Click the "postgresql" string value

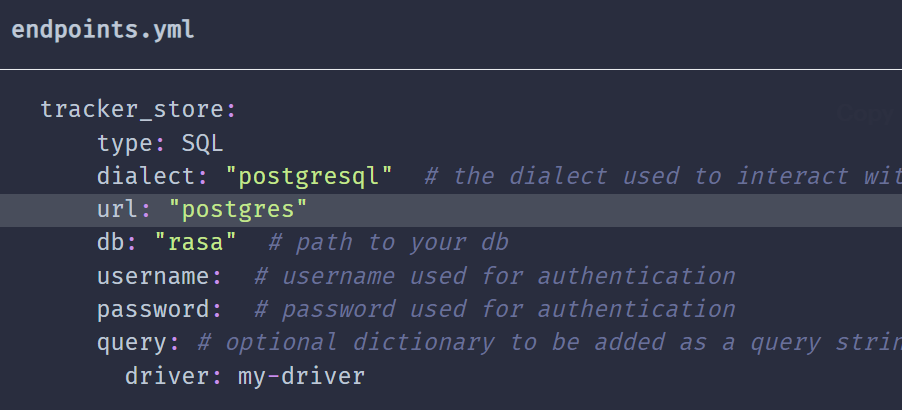[x=309, y=176]
